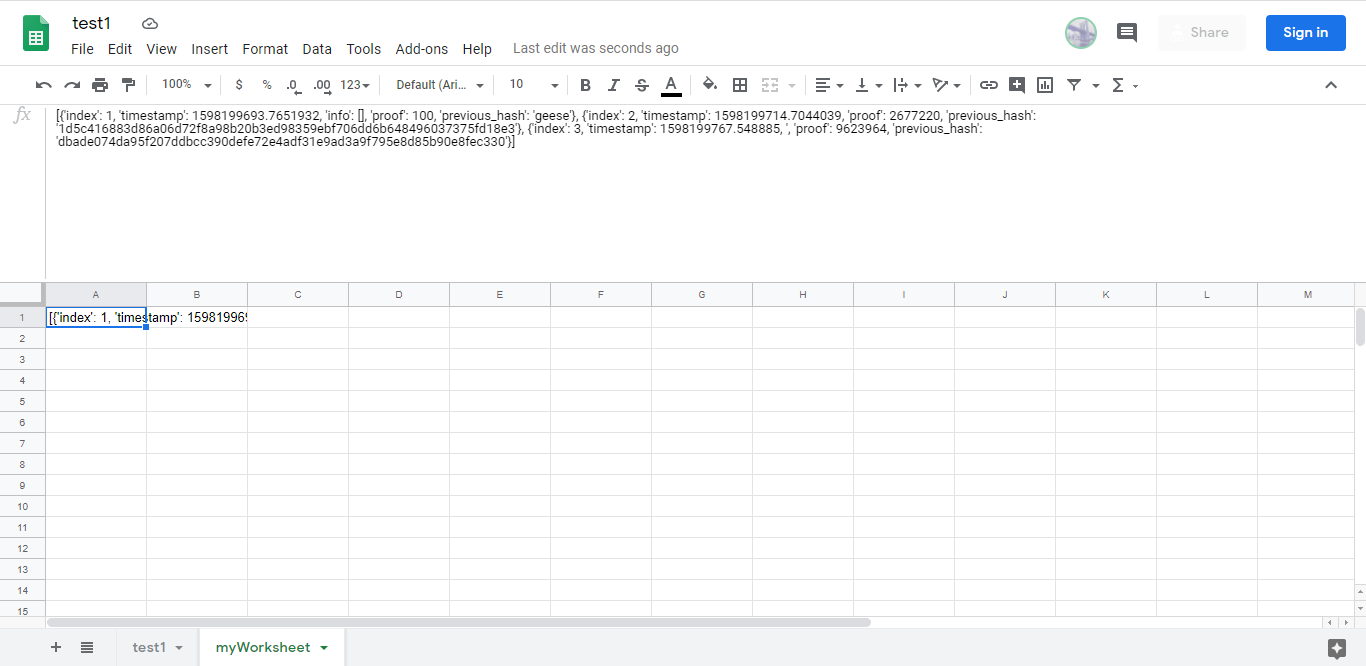Click the Share button
Viewport: 1366px width, 666px height.
(x=1202, y=33)
